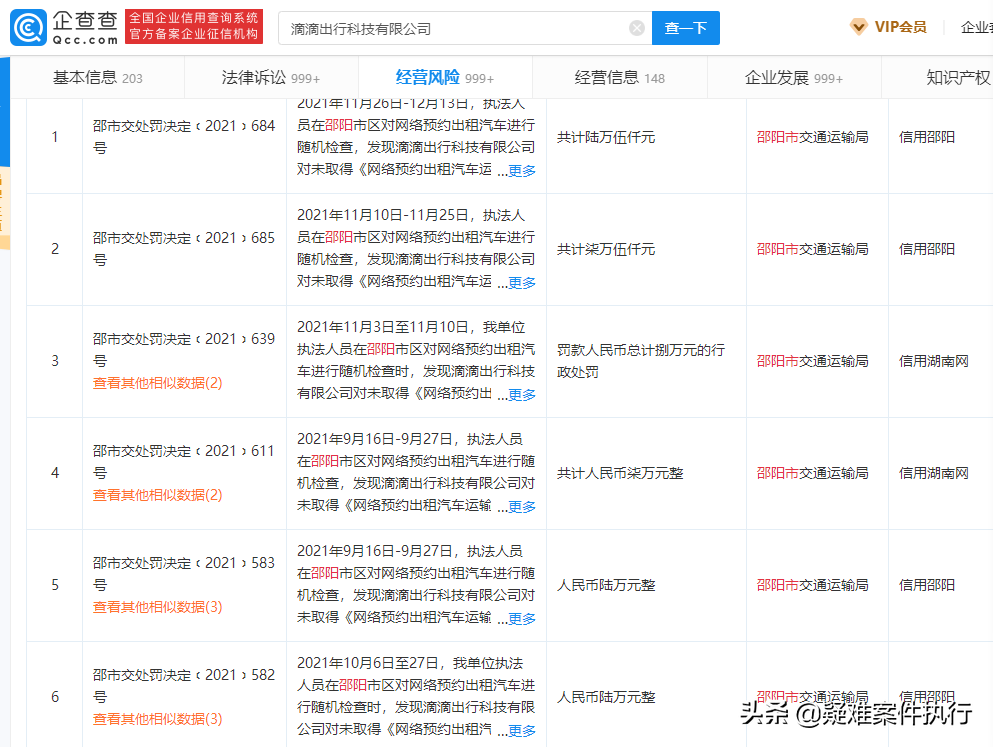The height and width of the screenshot is (747, 993).
Task: Switch to 经营信息 tab
Action: (x=619, y=78)
